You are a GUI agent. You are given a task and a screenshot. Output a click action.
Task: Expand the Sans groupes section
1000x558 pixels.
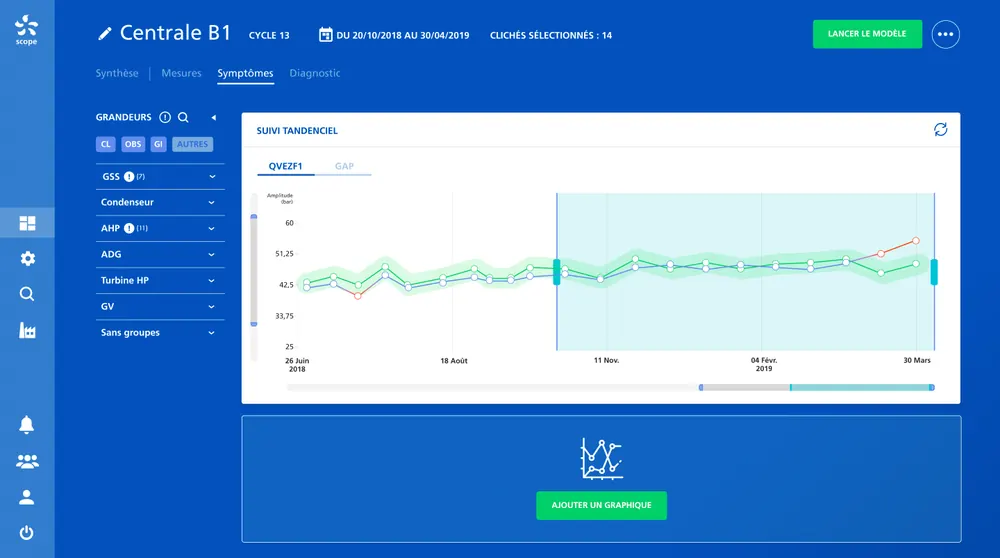(160, 333)
